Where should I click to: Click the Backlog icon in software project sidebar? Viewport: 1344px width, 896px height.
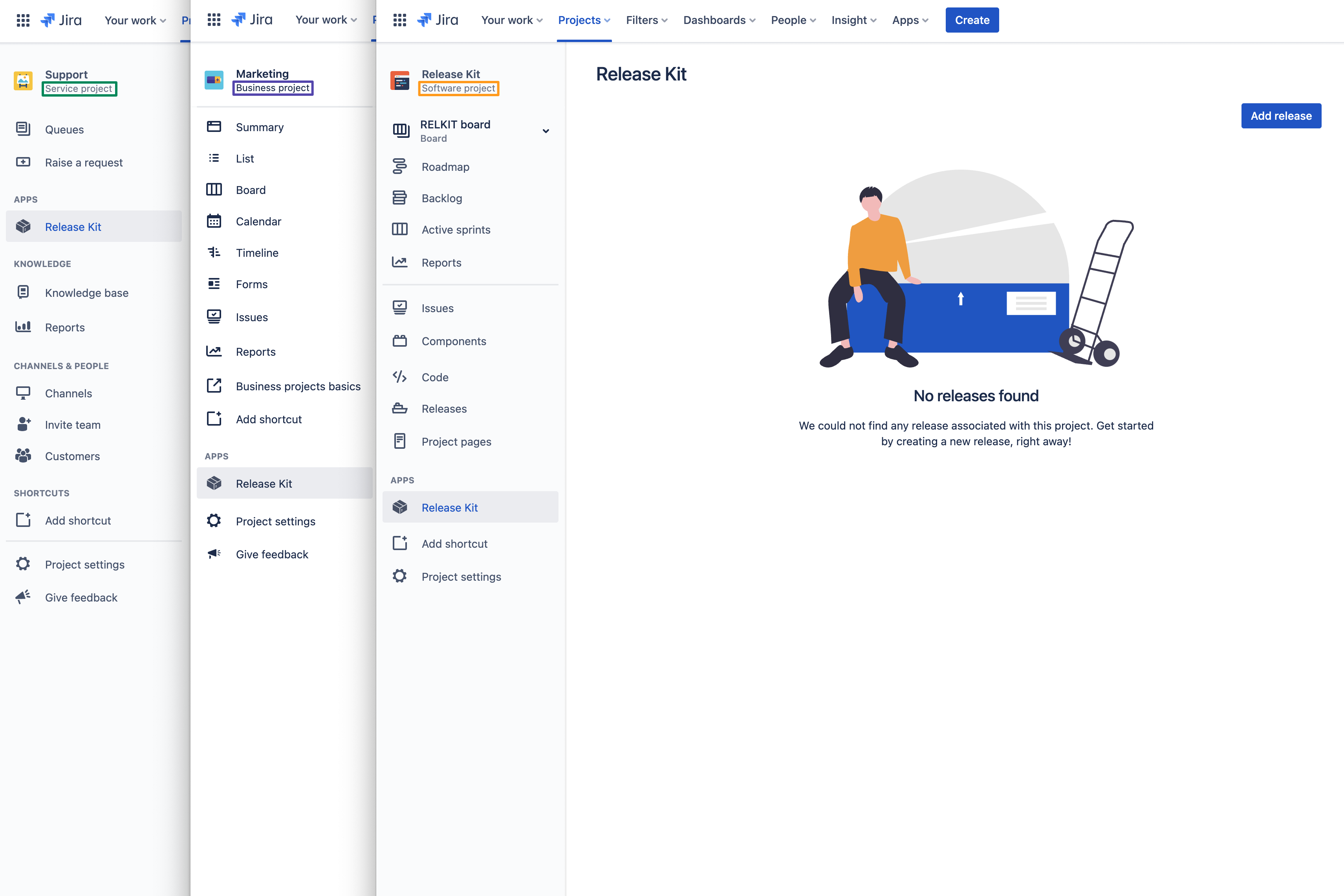coord(399,198)
